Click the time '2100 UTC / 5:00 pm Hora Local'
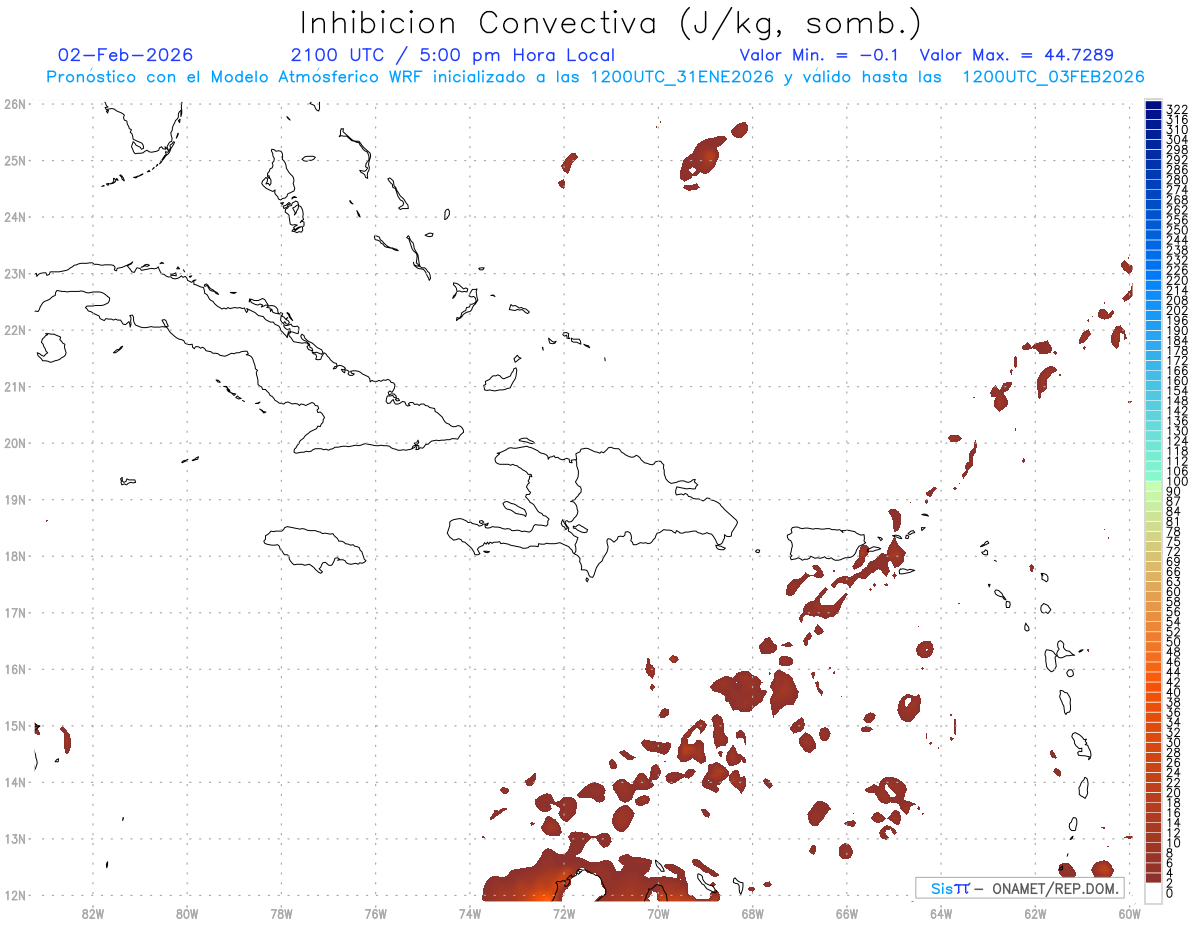 coord(453,55)
